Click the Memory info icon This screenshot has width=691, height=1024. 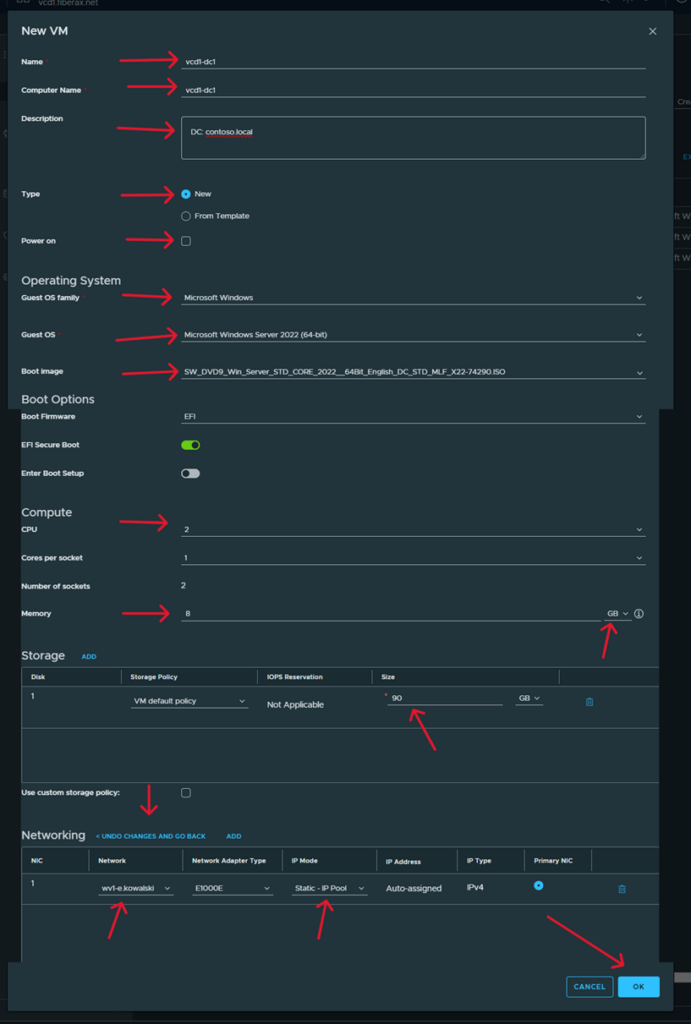point(639,614)
